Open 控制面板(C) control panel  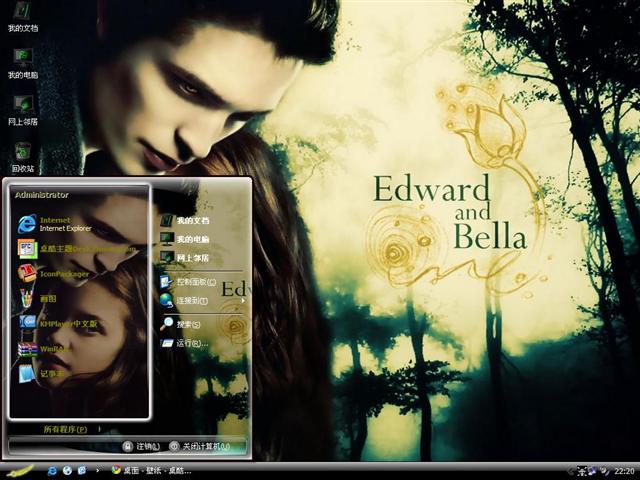pos(188,282)
